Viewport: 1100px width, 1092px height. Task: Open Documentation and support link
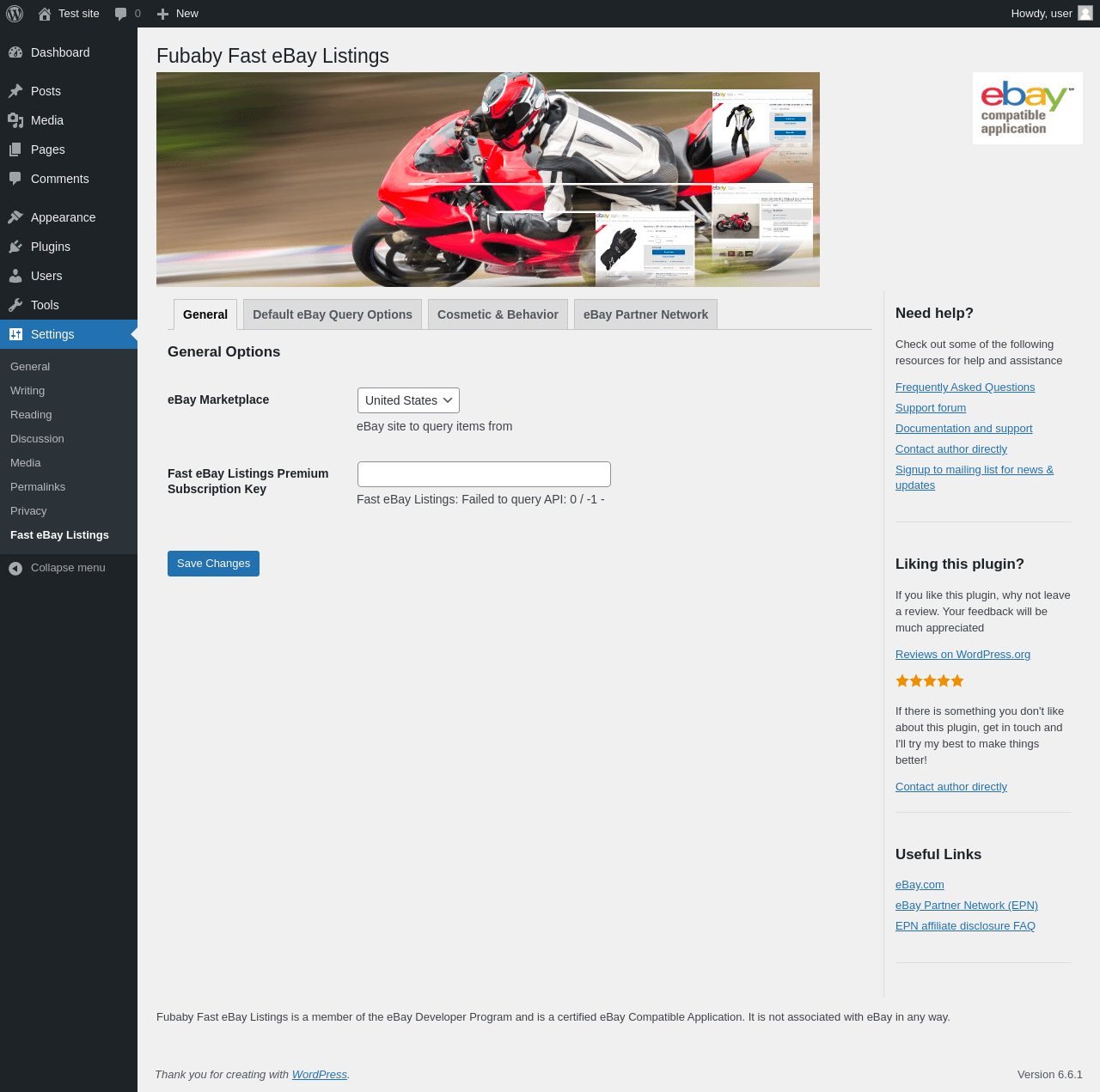(x=964, y=429)
